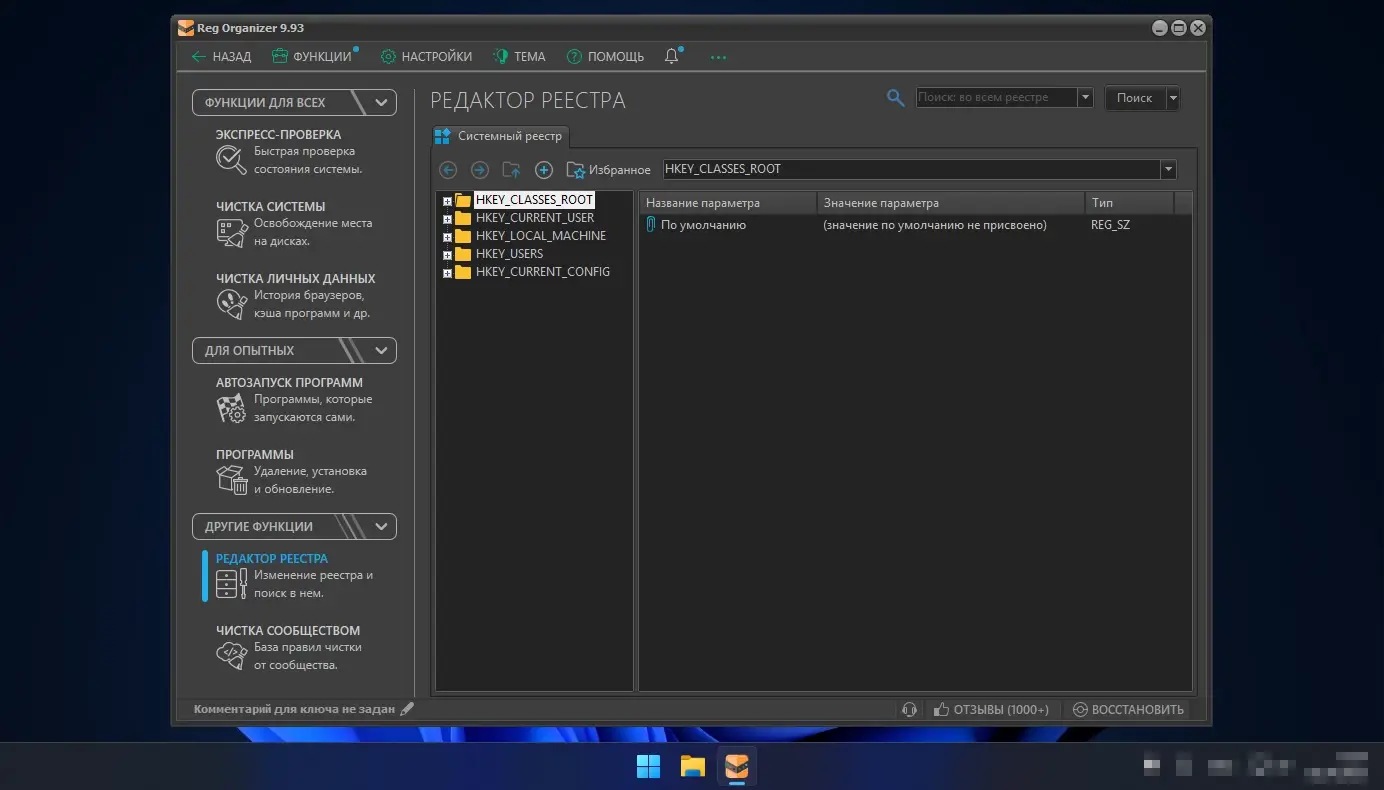1384x790 pixels.
Task: Click the blue magnifier search icon
Action: tap(895, 98)
